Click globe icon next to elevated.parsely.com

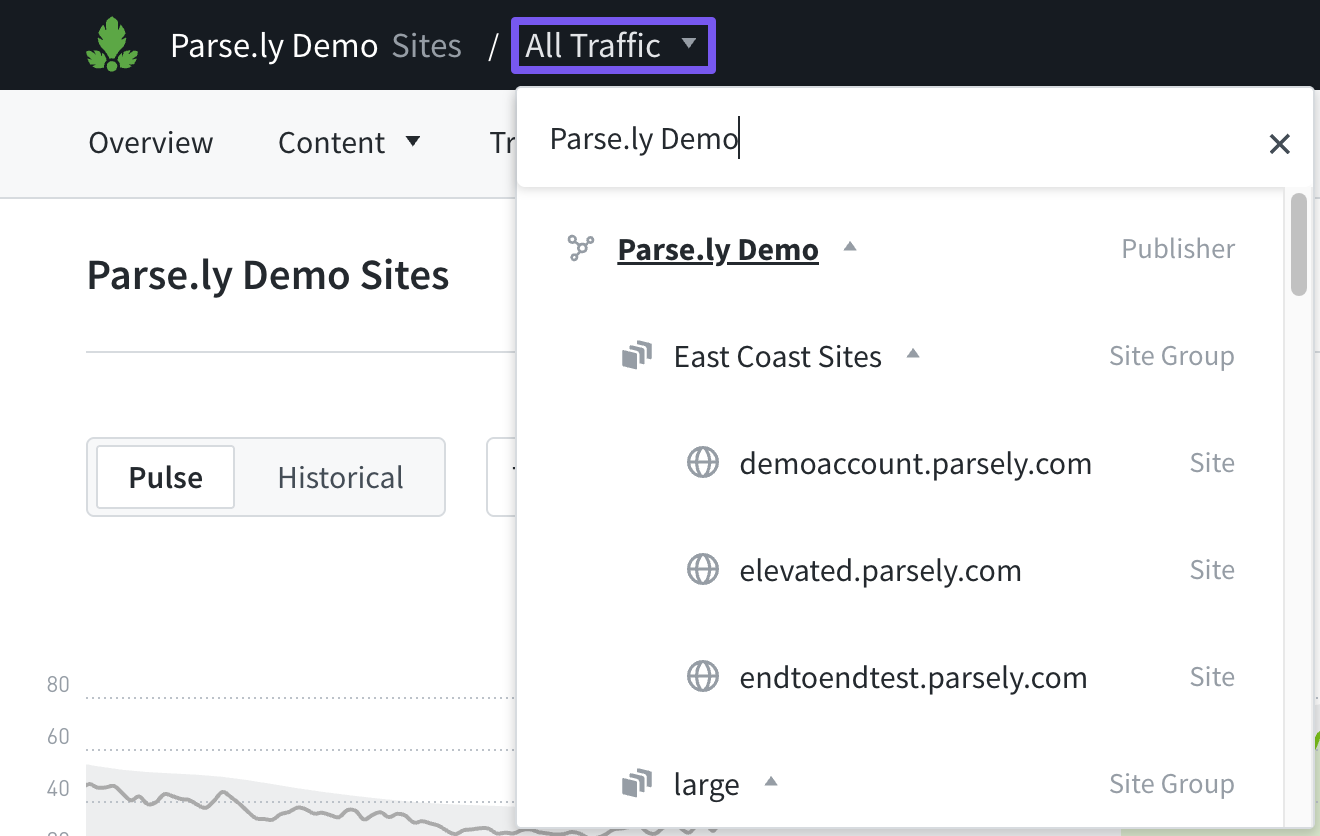[x=703, y=570]
